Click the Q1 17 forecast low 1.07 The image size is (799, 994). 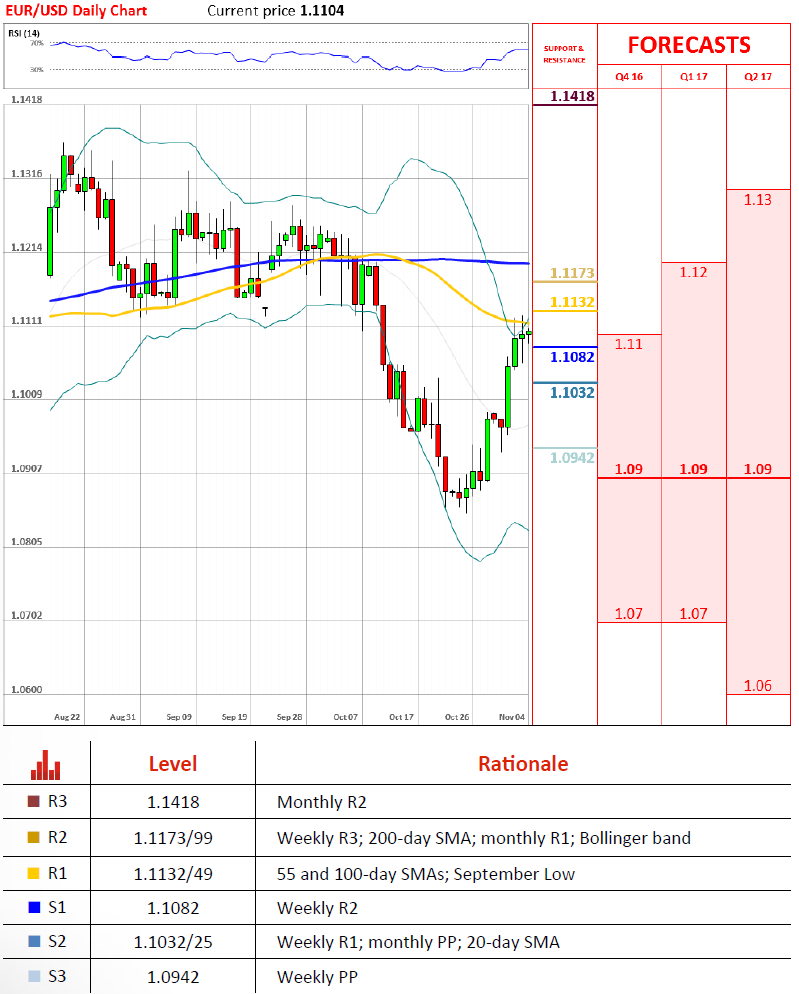(x=694, y=614)
